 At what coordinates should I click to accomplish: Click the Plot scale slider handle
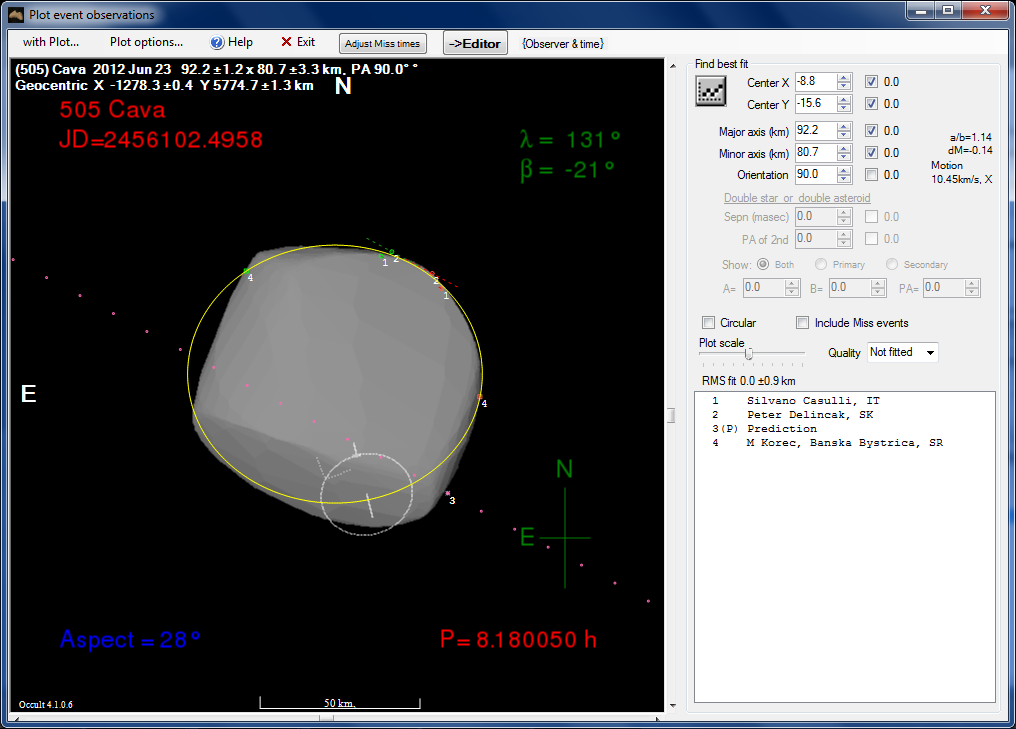tap(749, 354)
